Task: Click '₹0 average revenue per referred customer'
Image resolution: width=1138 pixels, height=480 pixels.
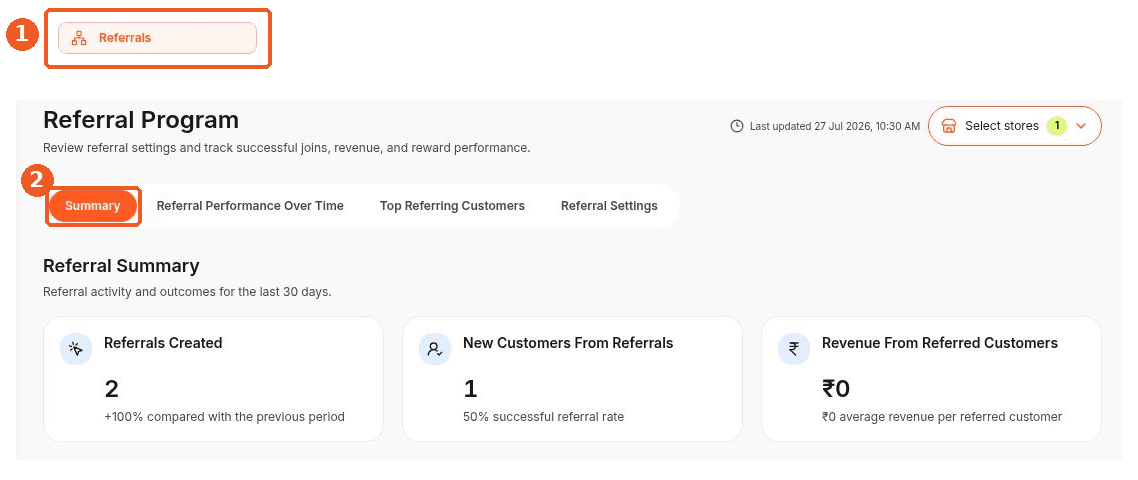Action: 942,418
